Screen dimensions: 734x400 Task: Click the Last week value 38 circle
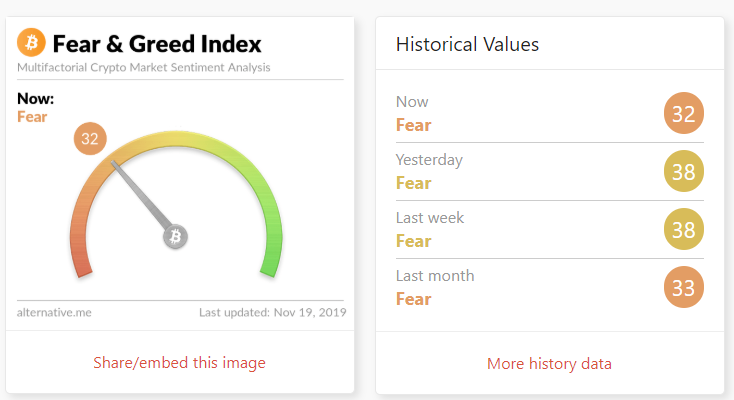684,230
